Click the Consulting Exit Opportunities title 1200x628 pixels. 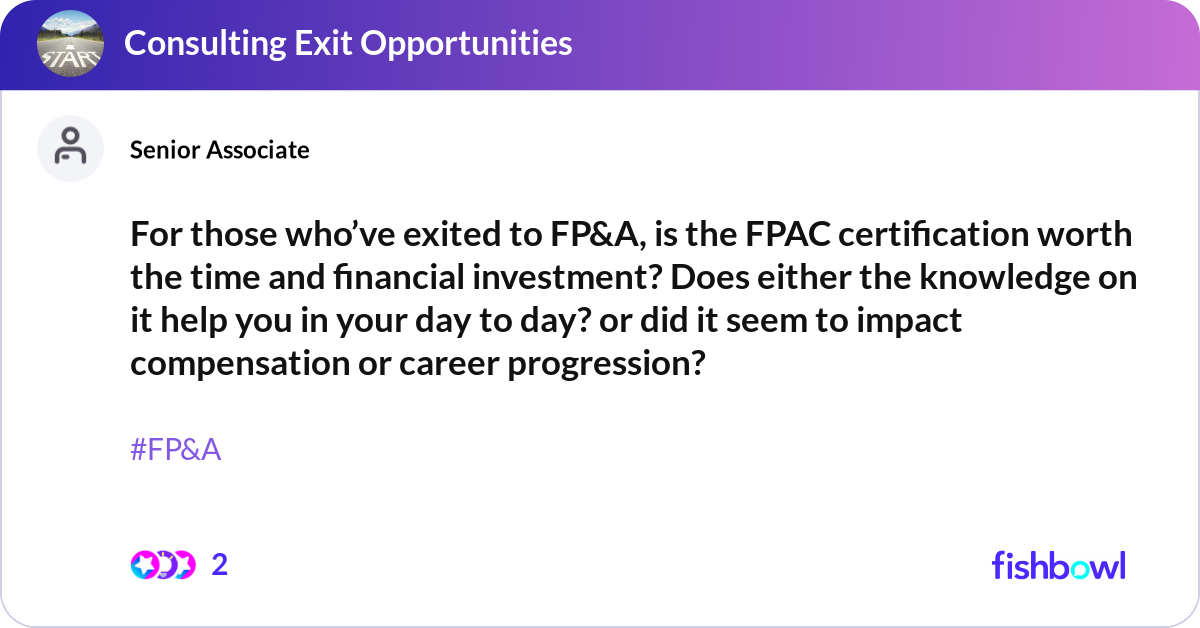coord(348,43)
